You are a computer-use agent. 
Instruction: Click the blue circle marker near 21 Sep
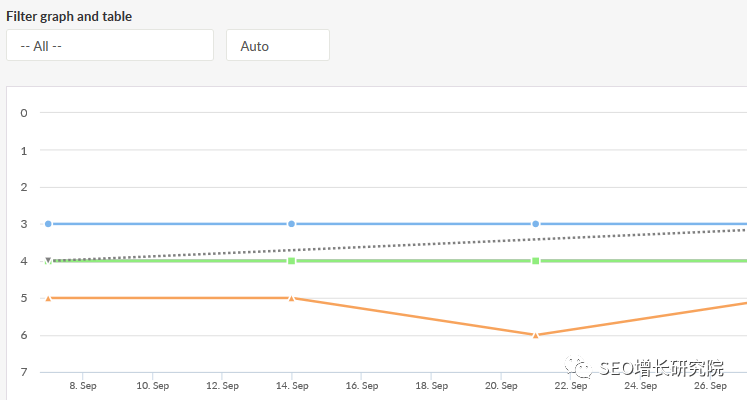click(536, 224)
